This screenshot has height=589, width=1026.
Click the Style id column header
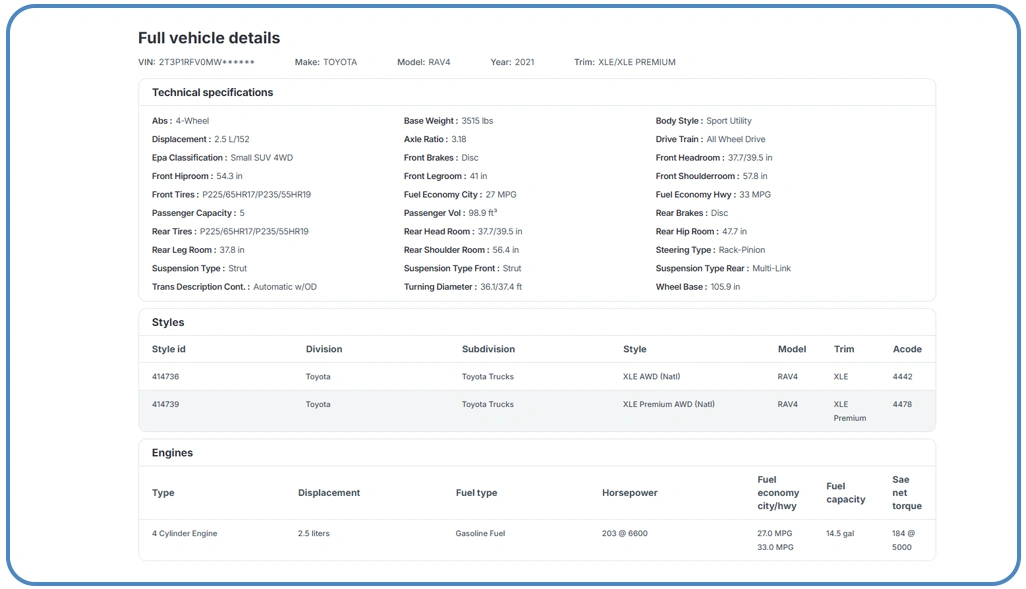tap(169, 349)
